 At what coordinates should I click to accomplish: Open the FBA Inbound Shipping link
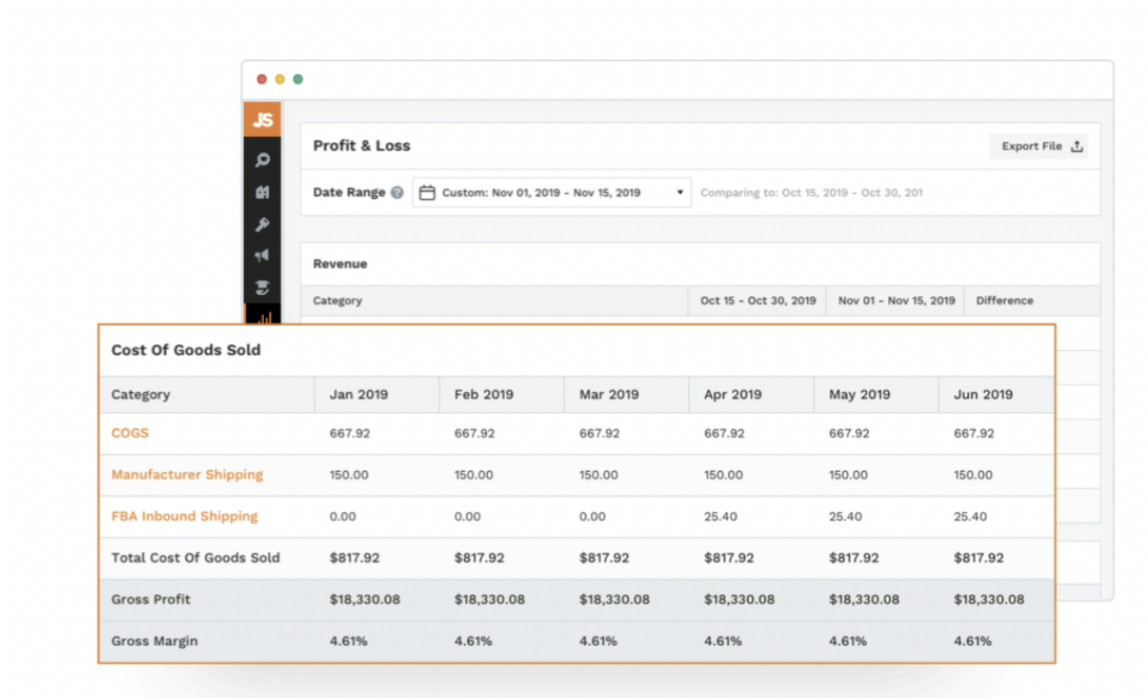[x=184, y=516]
